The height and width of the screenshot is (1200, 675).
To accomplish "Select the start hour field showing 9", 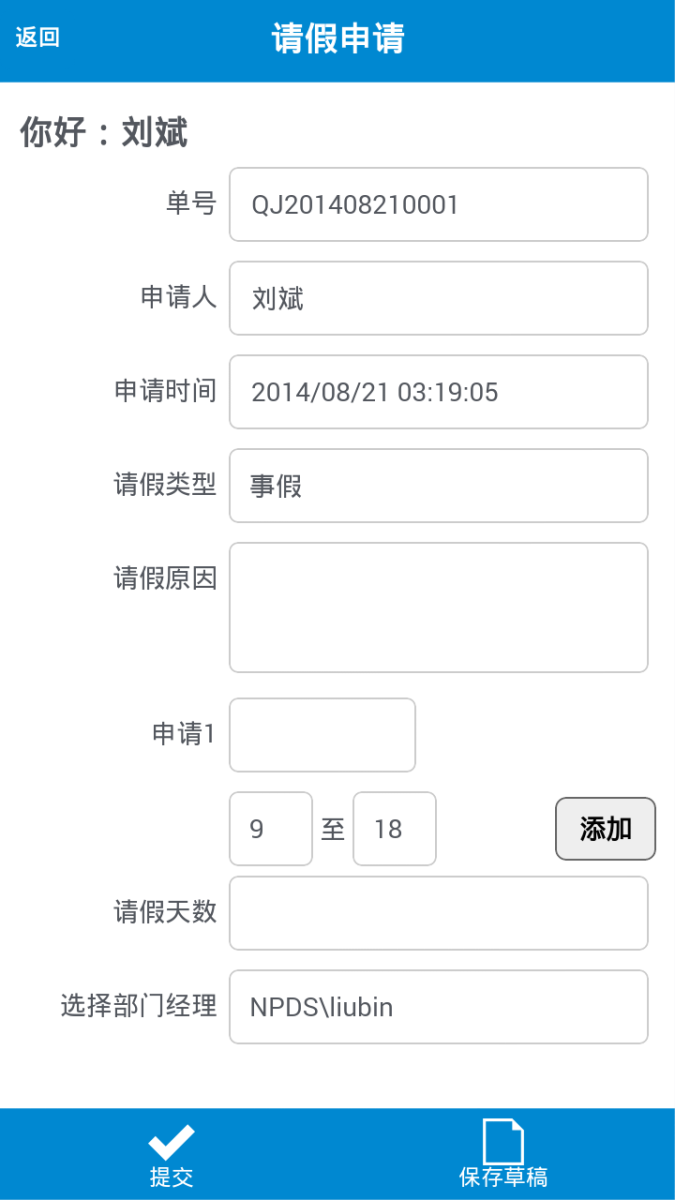I will coord(270,829).
